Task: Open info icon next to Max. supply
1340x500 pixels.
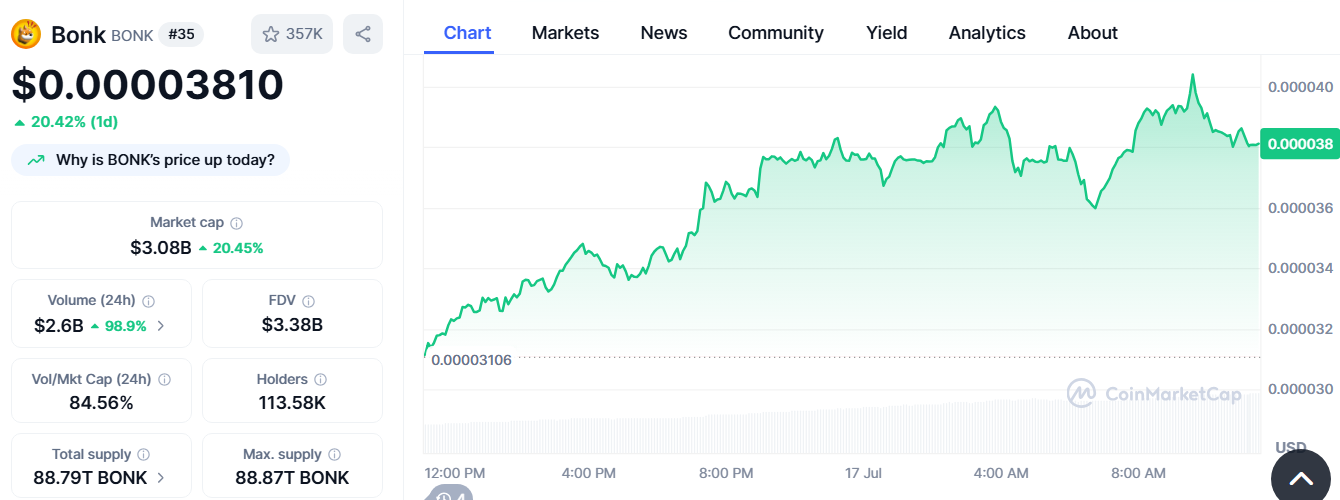Action: [x=334, y=455]
